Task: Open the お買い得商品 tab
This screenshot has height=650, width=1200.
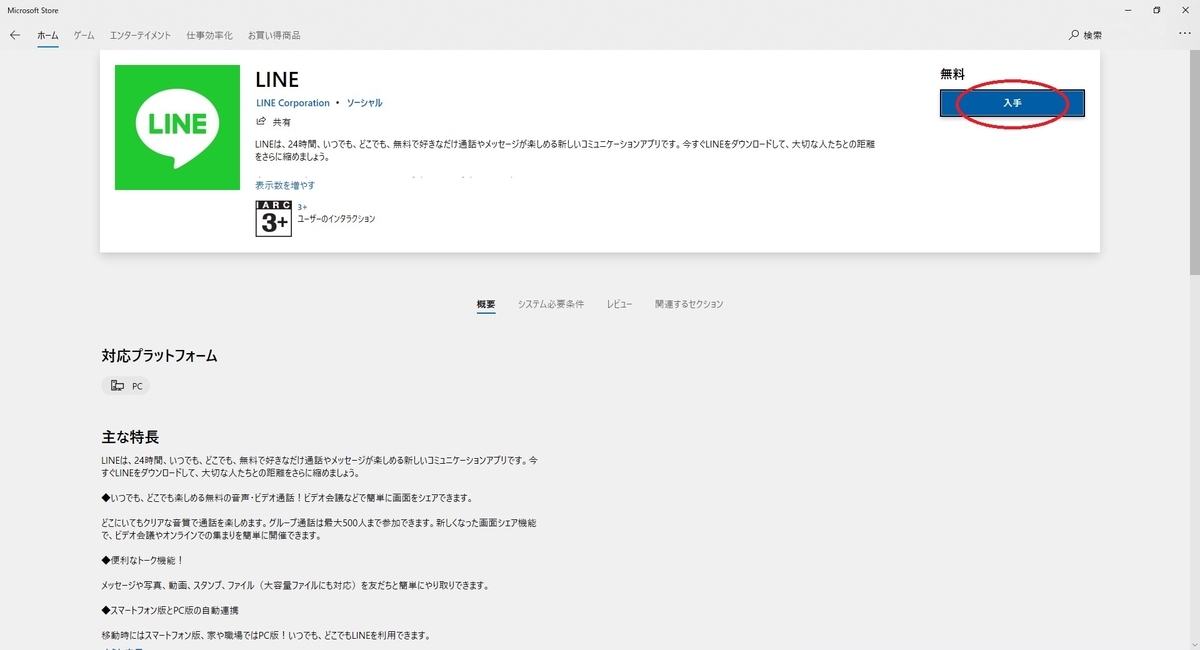Action: pos(274,35)
